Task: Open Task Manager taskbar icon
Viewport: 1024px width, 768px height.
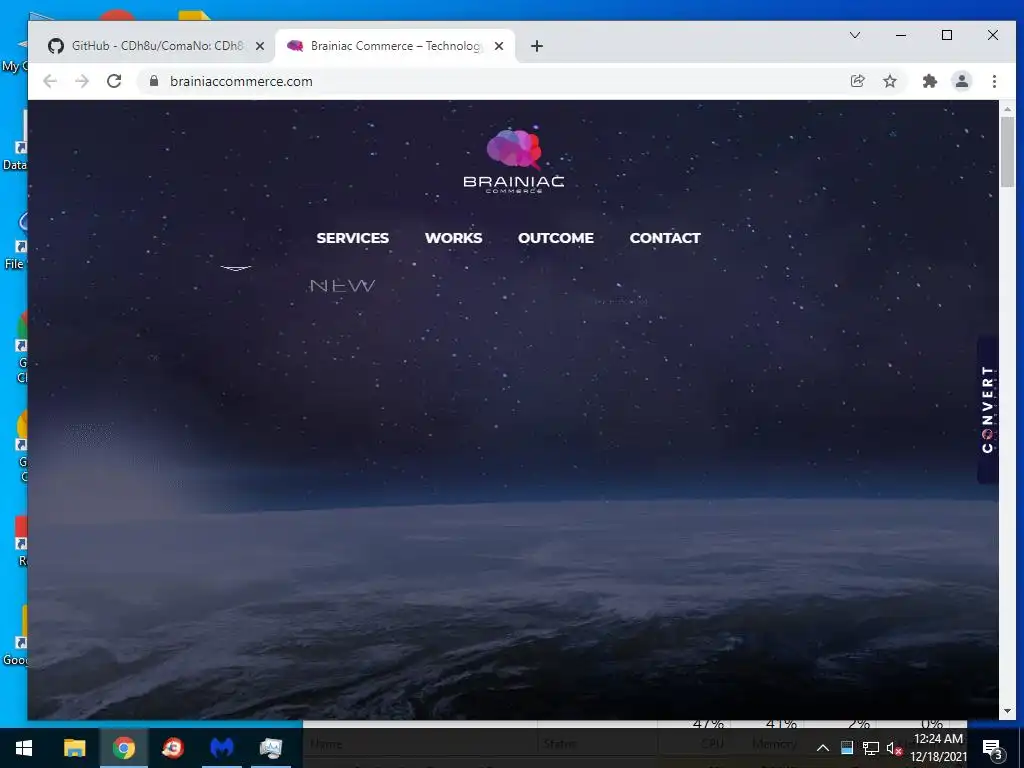Action: click(271, 748)
